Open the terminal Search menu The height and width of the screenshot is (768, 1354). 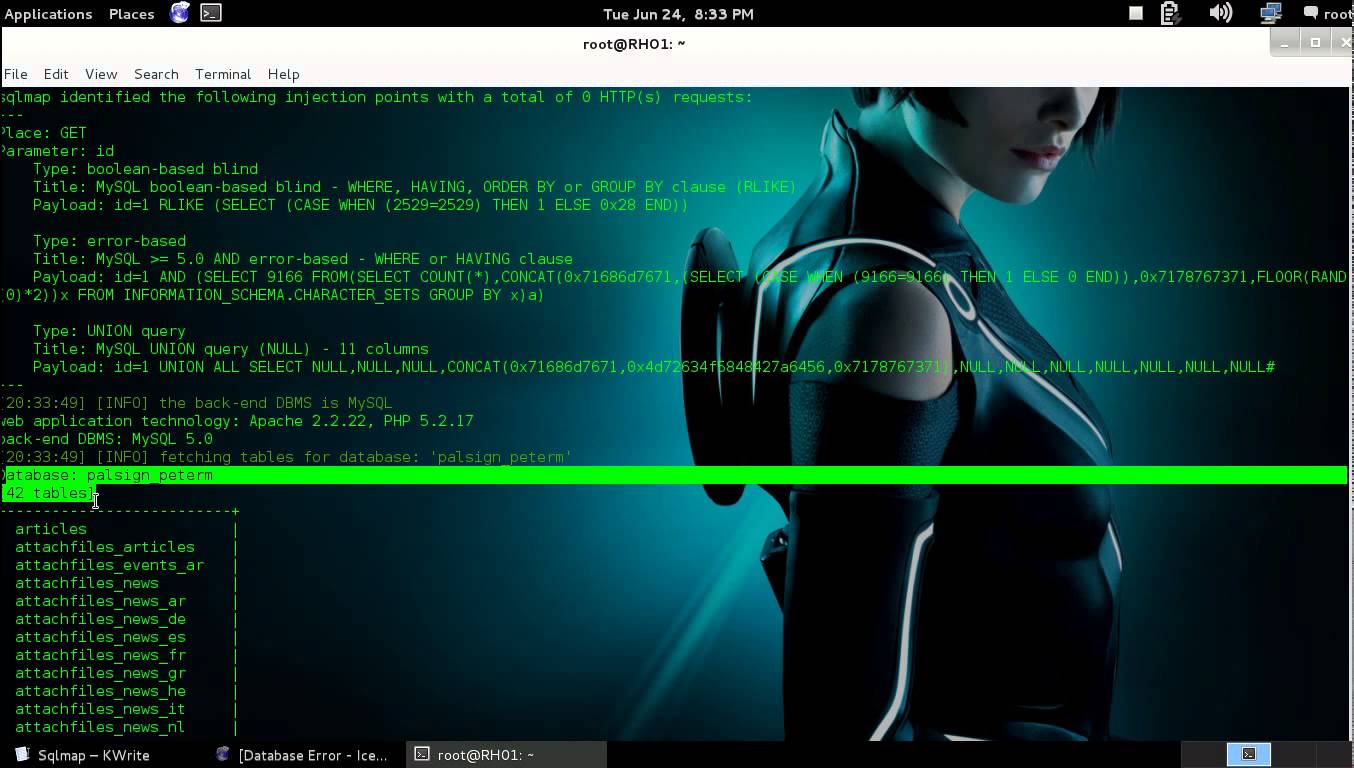pos(156,74)
